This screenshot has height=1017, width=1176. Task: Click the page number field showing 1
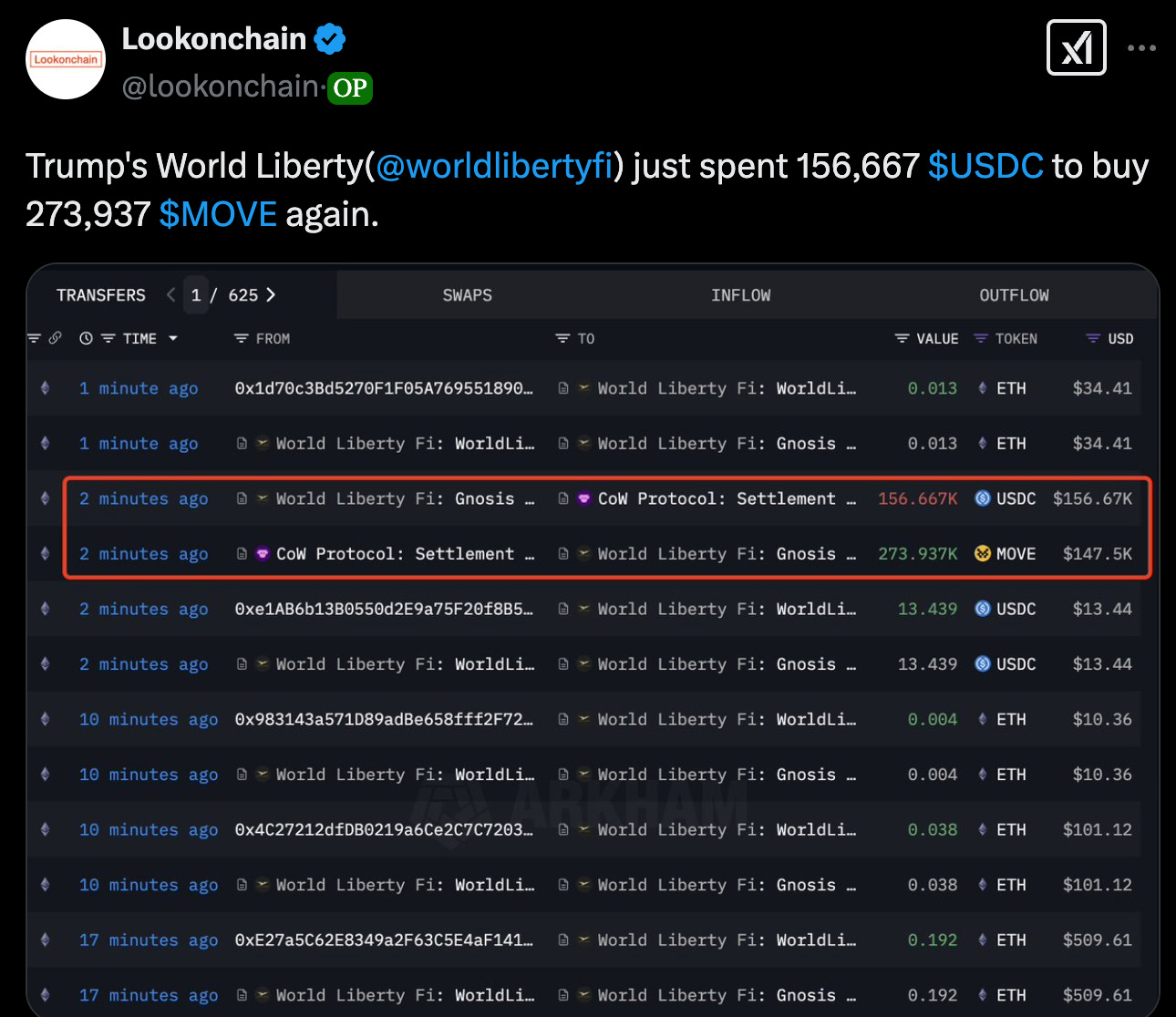pyautogui.click(x=196, y=295)
